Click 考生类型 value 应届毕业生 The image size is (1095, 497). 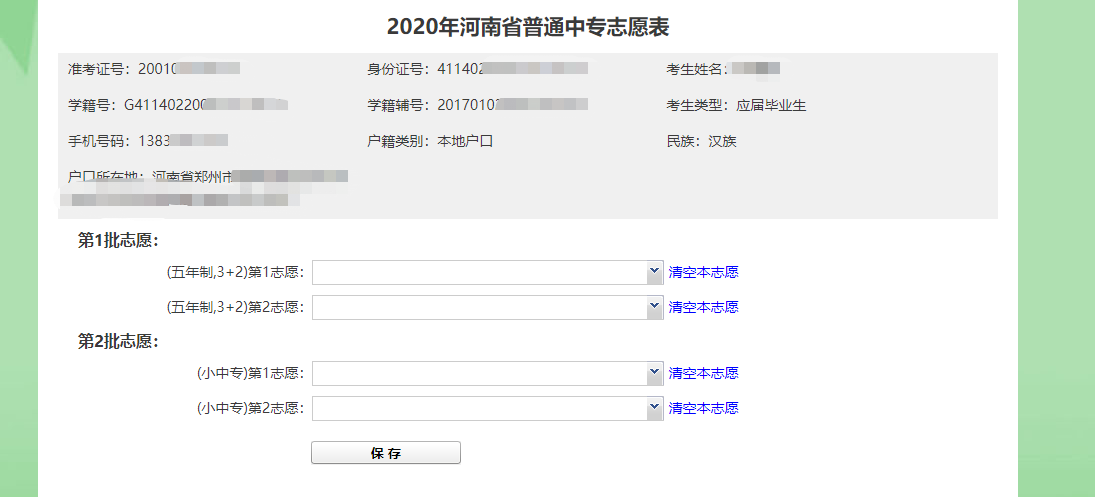[771, 105]
